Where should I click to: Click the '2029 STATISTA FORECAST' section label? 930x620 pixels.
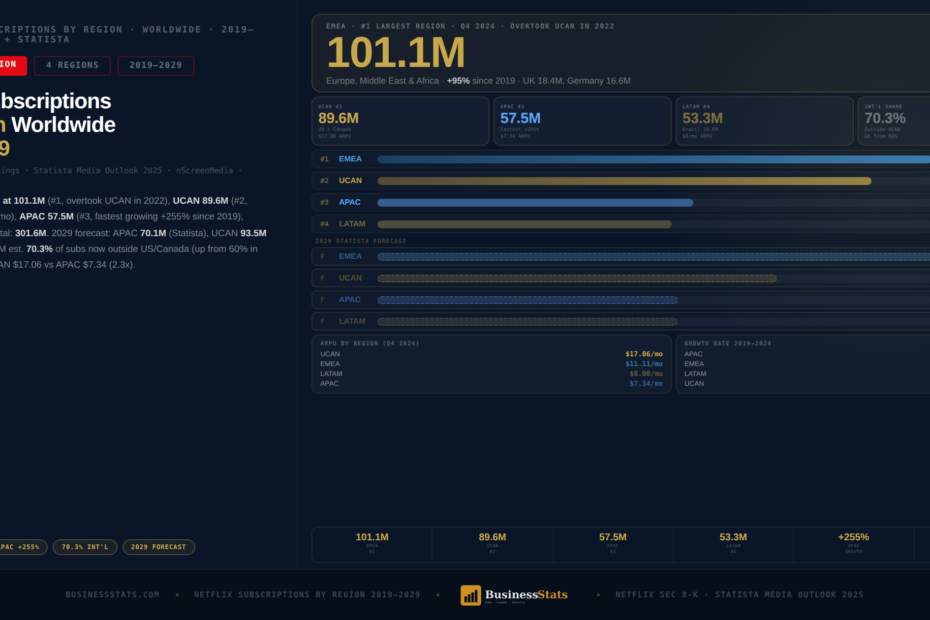pyautogui.click(x=361, y=241)
